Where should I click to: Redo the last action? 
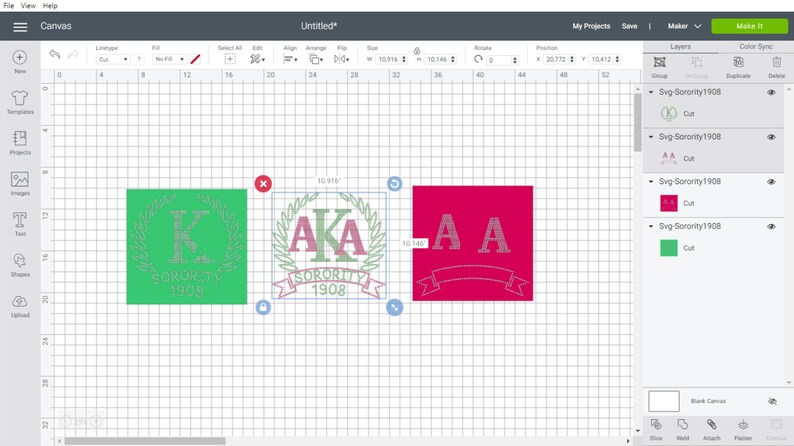73,54
